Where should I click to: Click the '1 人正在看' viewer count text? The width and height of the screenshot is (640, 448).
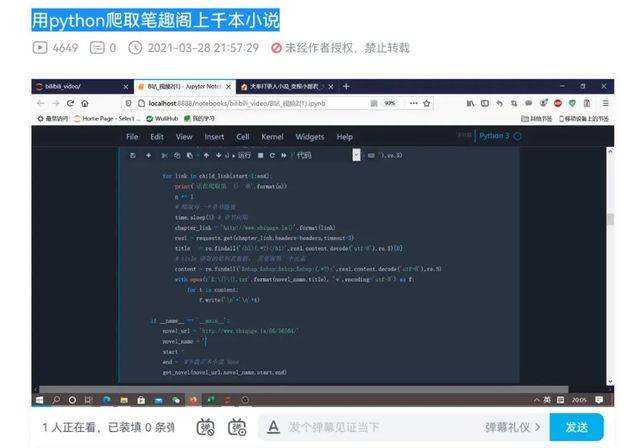(x=69, y=427)
